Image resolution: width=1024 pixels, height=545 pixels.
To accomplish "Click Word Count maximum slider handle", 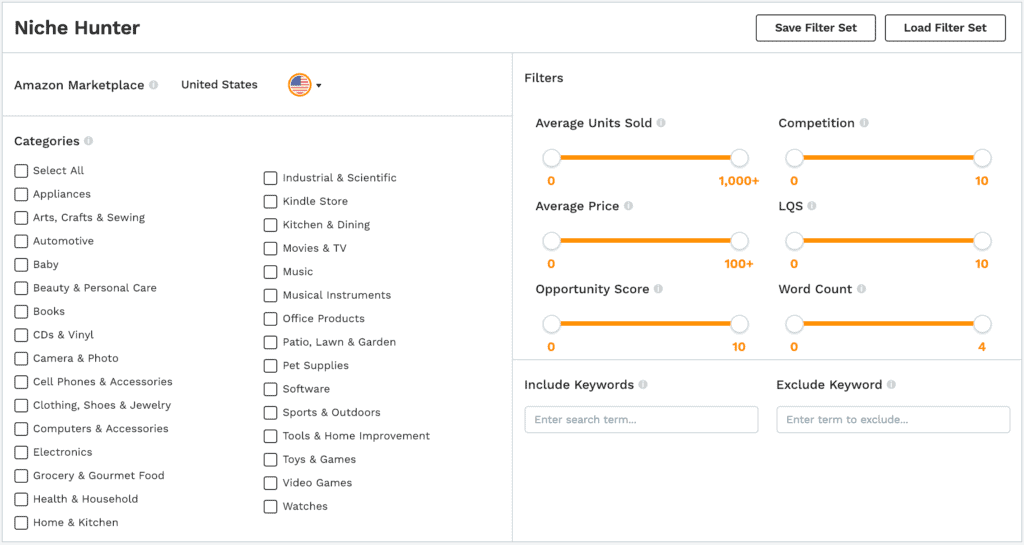I will [x=982, y=324].
